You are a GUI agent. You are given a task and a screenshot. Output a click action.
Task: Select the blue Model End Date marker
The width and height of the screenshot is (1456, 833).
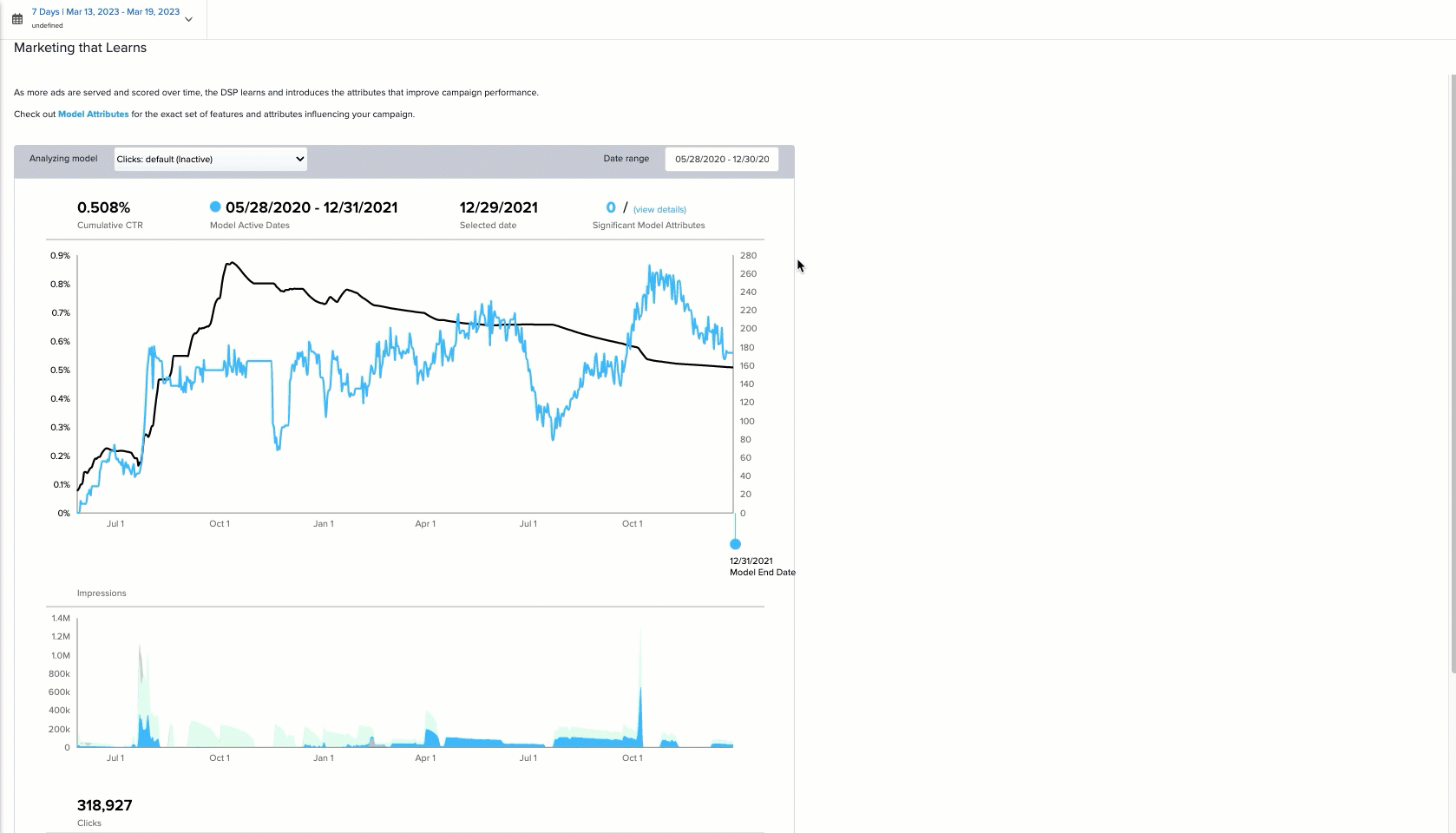point(735,544)
